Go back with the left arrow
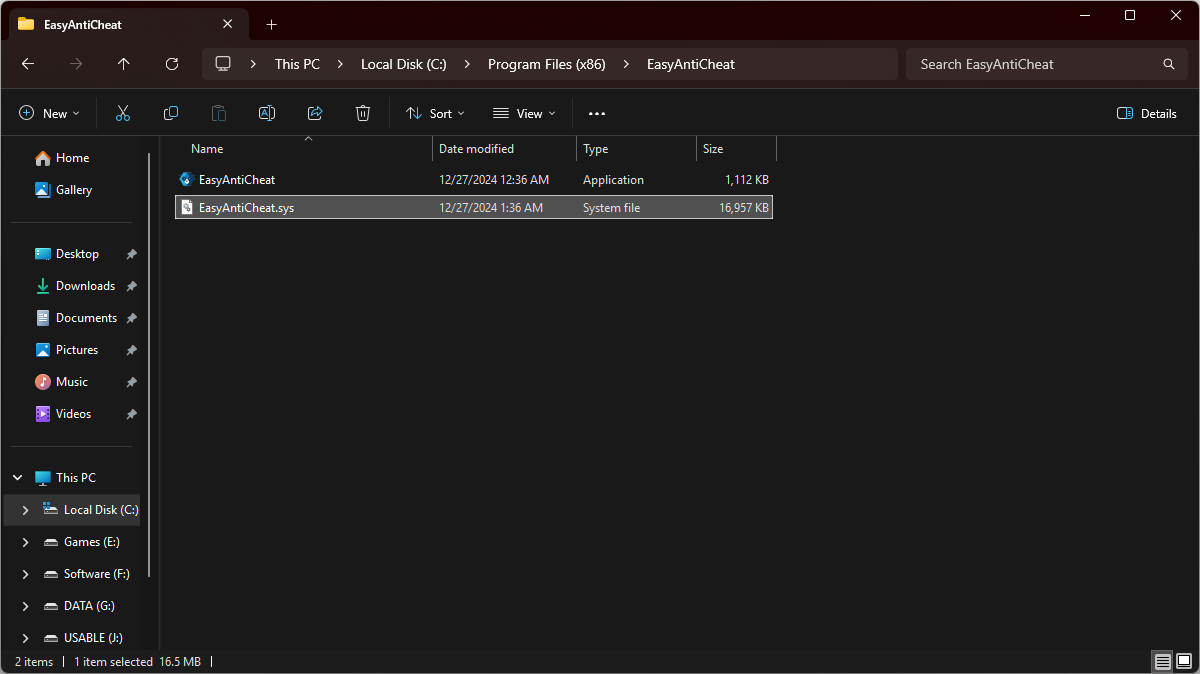The image size is (1200, 674). pos(28,64)
